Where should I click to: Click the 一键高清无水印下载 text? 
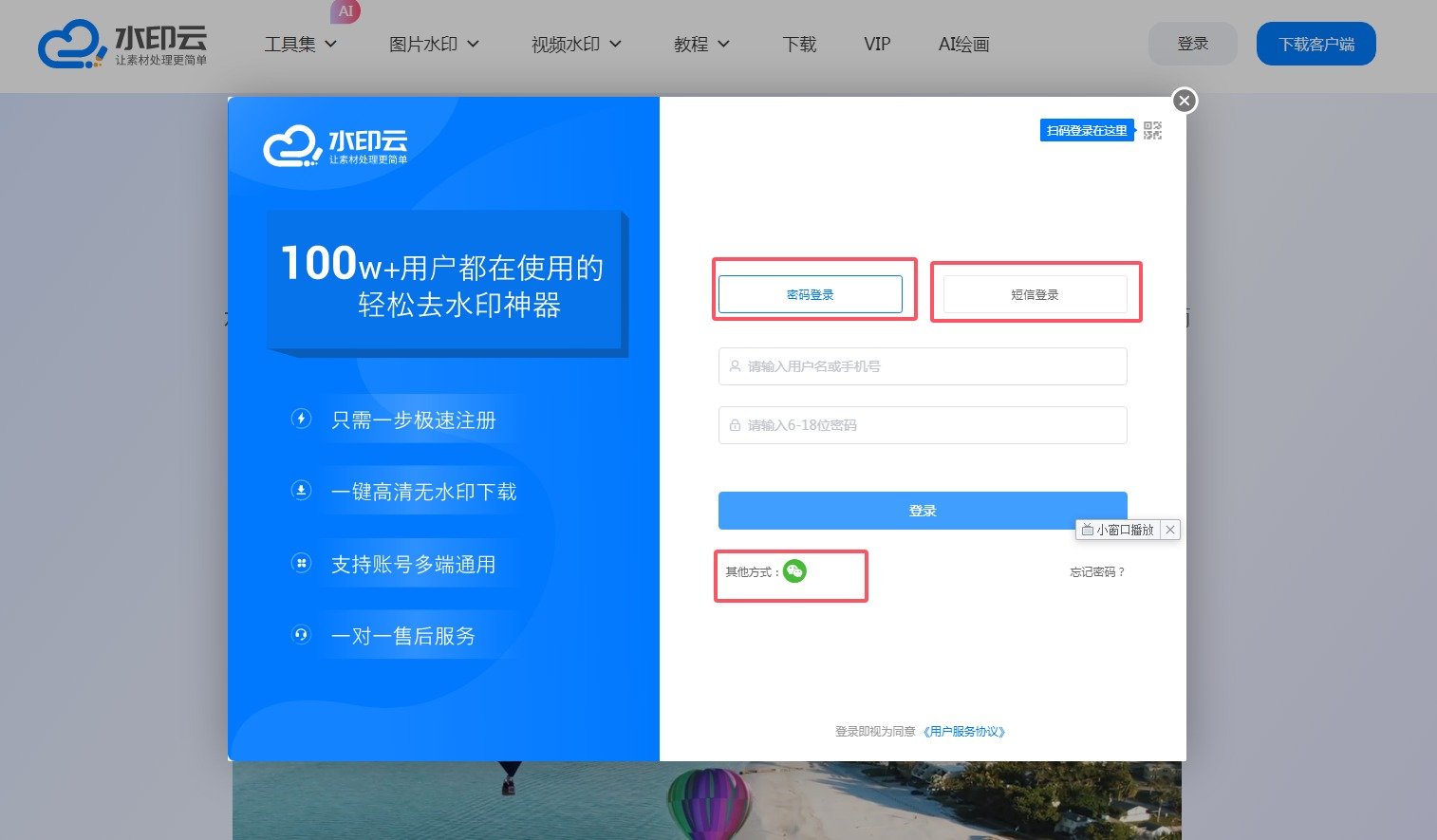coord(424,493)
